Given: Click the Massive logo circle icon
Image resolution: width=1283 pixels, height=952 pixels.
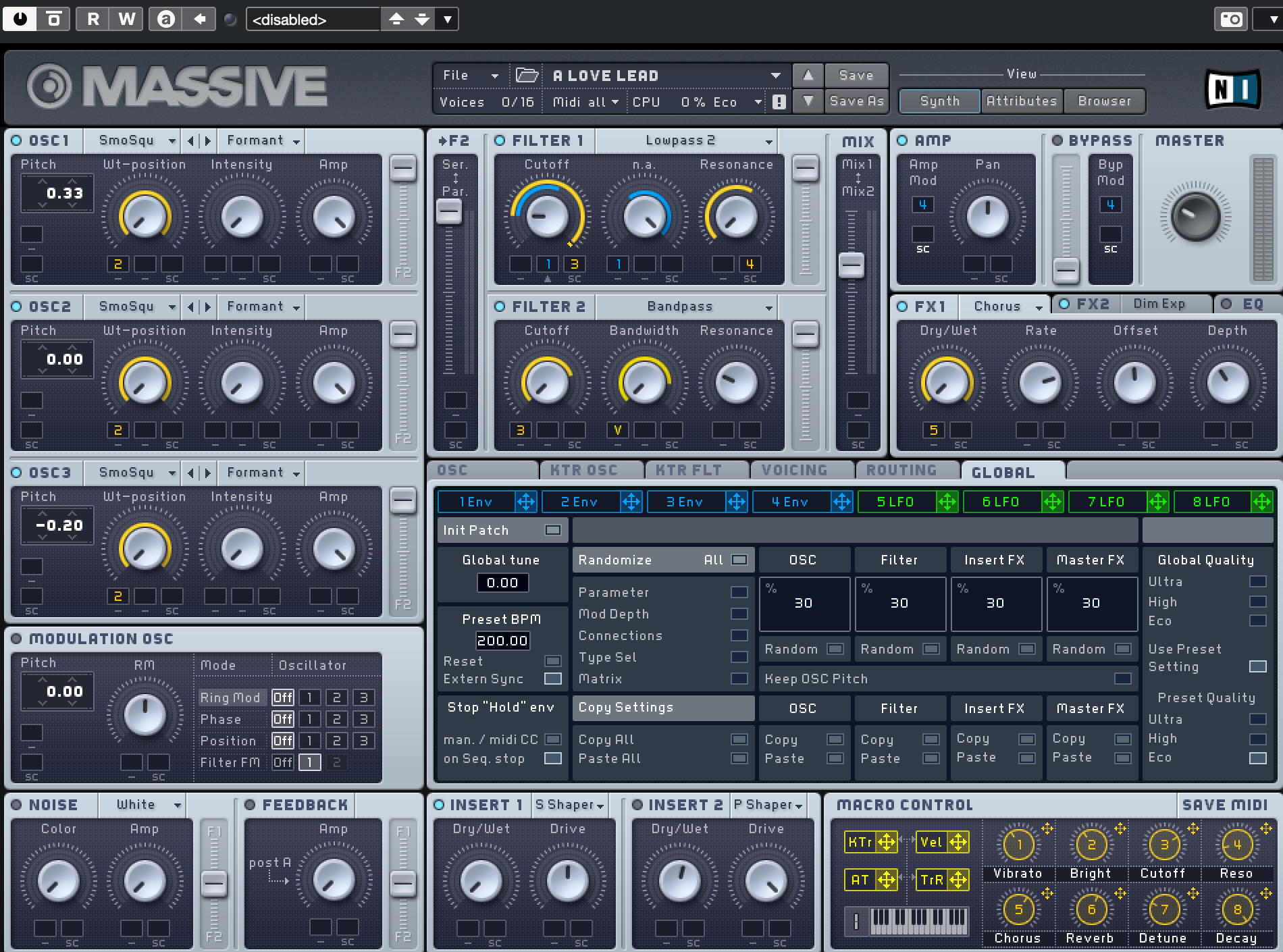Looking at the screenshot, I should 49,86.
